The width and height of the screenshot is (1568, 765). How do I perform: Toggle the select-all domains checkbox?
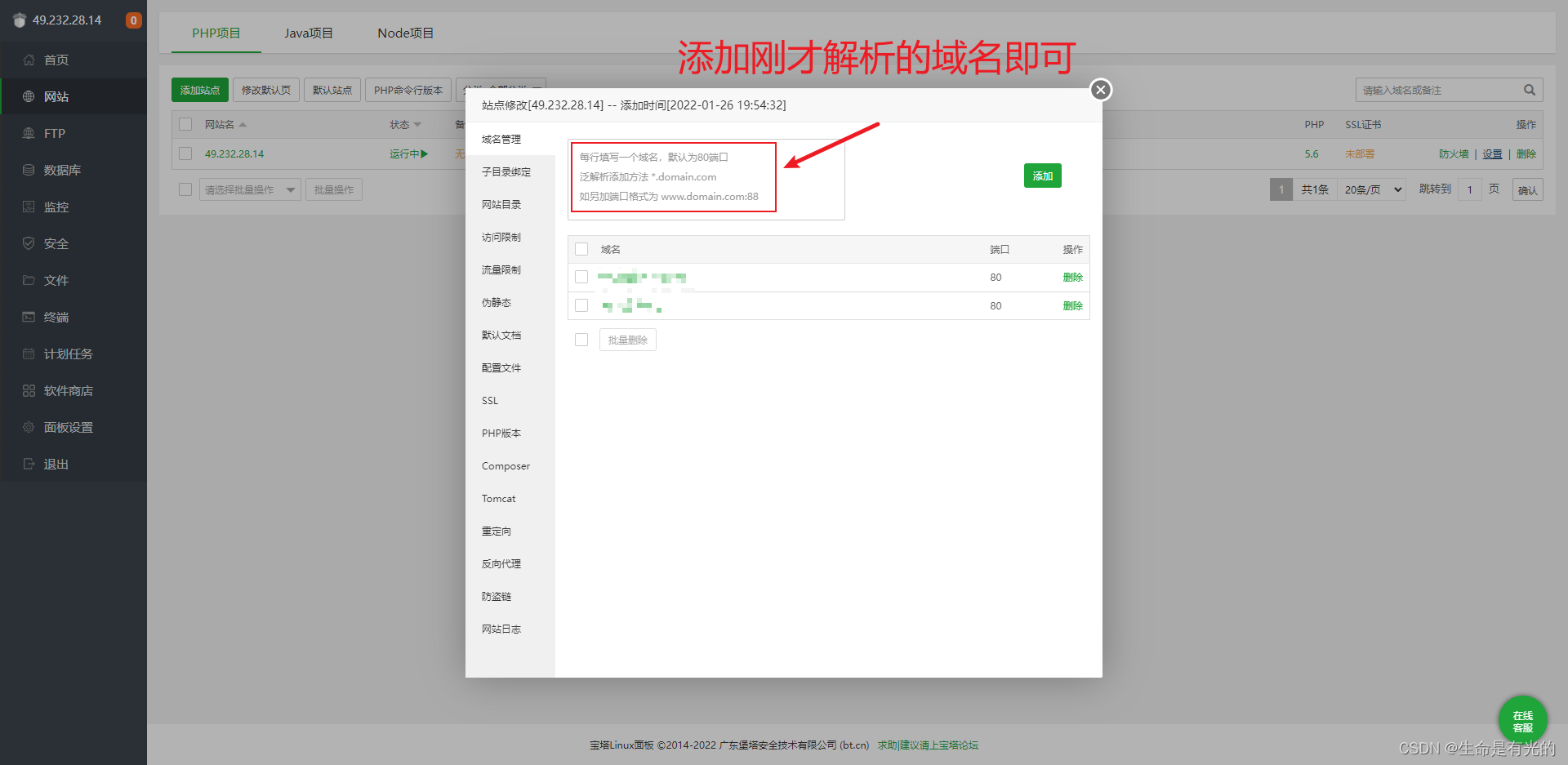581,249
